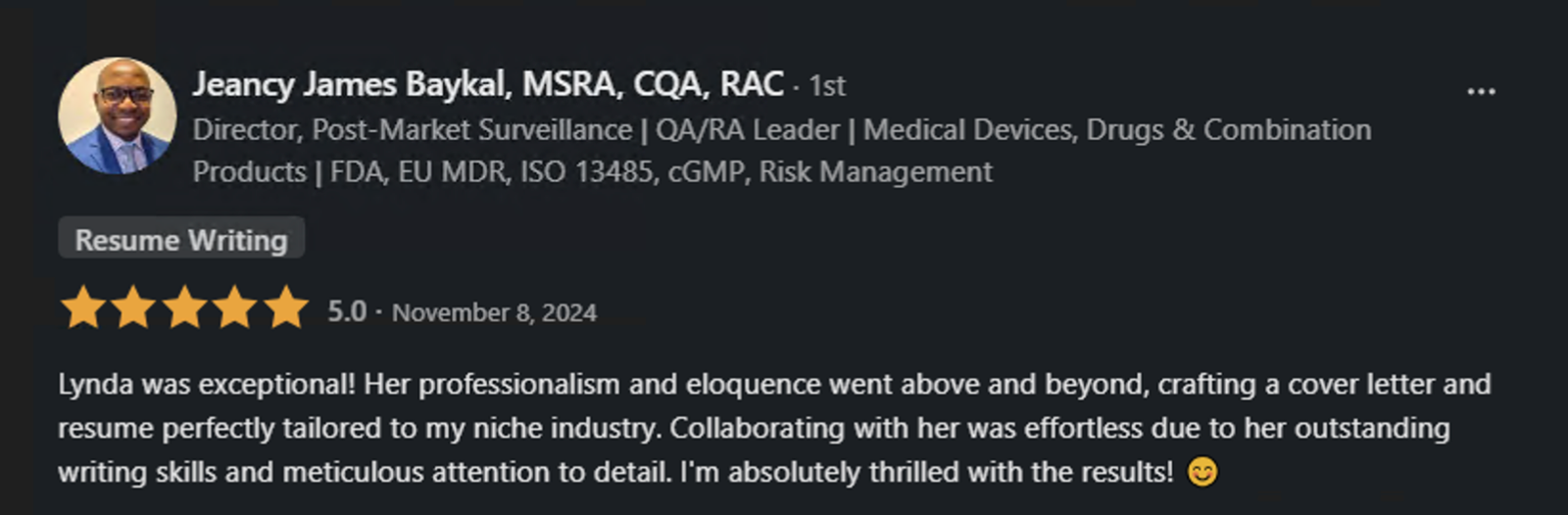Click the third gold rating star
Screen dimensions: 1568x515
coord(184,307)
